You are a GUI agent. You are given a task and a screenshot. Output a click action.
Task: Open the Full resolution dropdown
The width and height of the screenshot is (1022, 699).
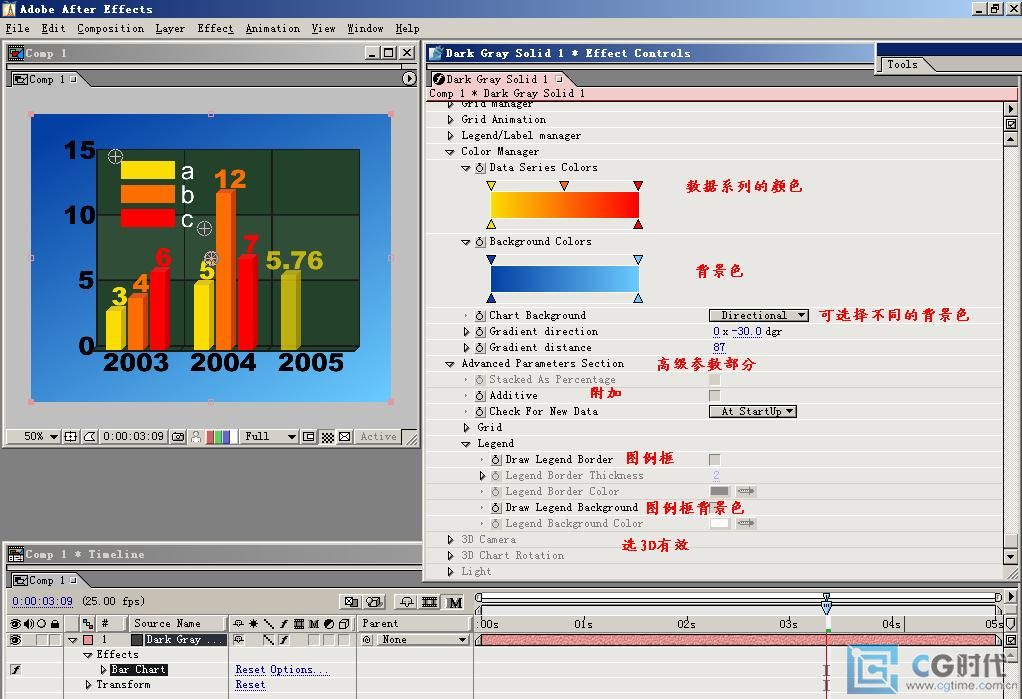(x=270, y=436)
